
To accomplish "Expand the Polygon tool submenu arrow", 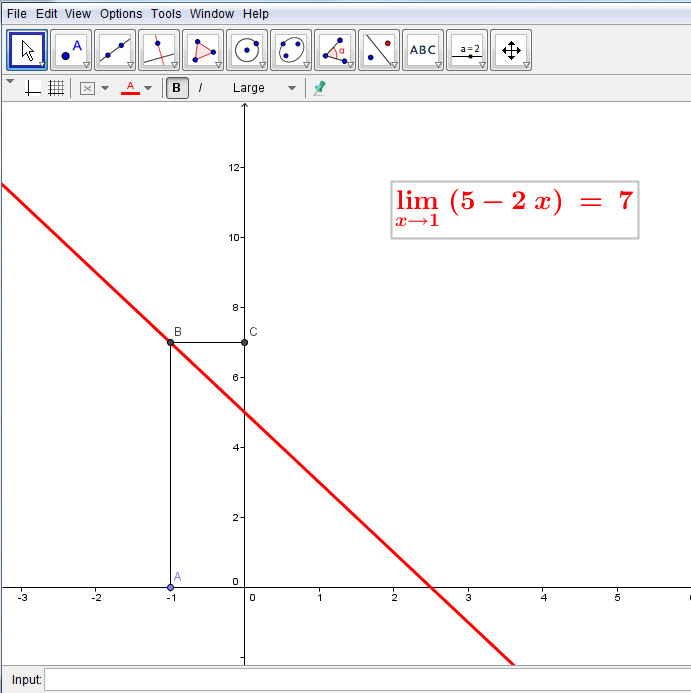I will tap(218, 65).
